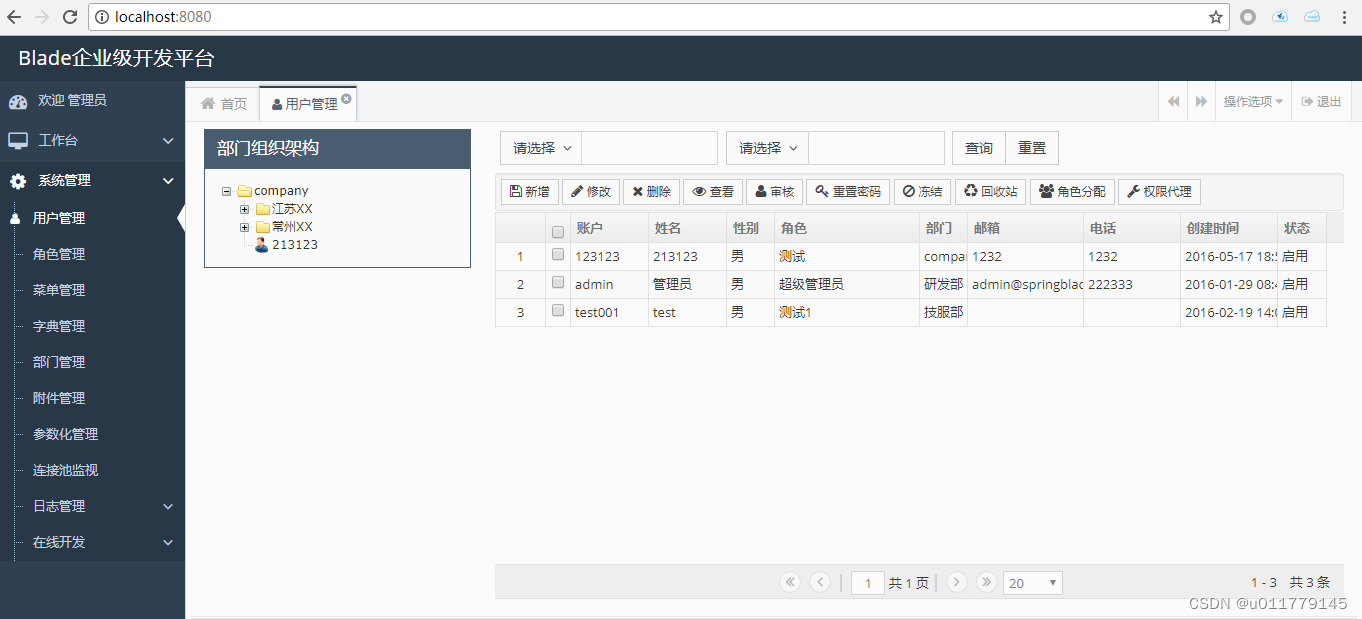The image size is (1362, 619).
Task: Click the 删除 (delete) toolbar icon
Action: pos(651,191)
